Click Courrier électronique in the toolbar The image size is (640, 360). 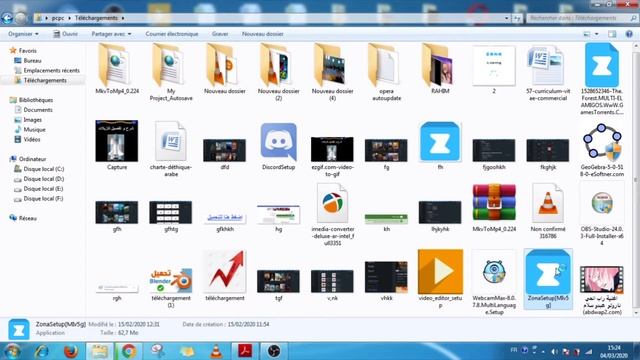pyautogui.click(x=172, y=34)
